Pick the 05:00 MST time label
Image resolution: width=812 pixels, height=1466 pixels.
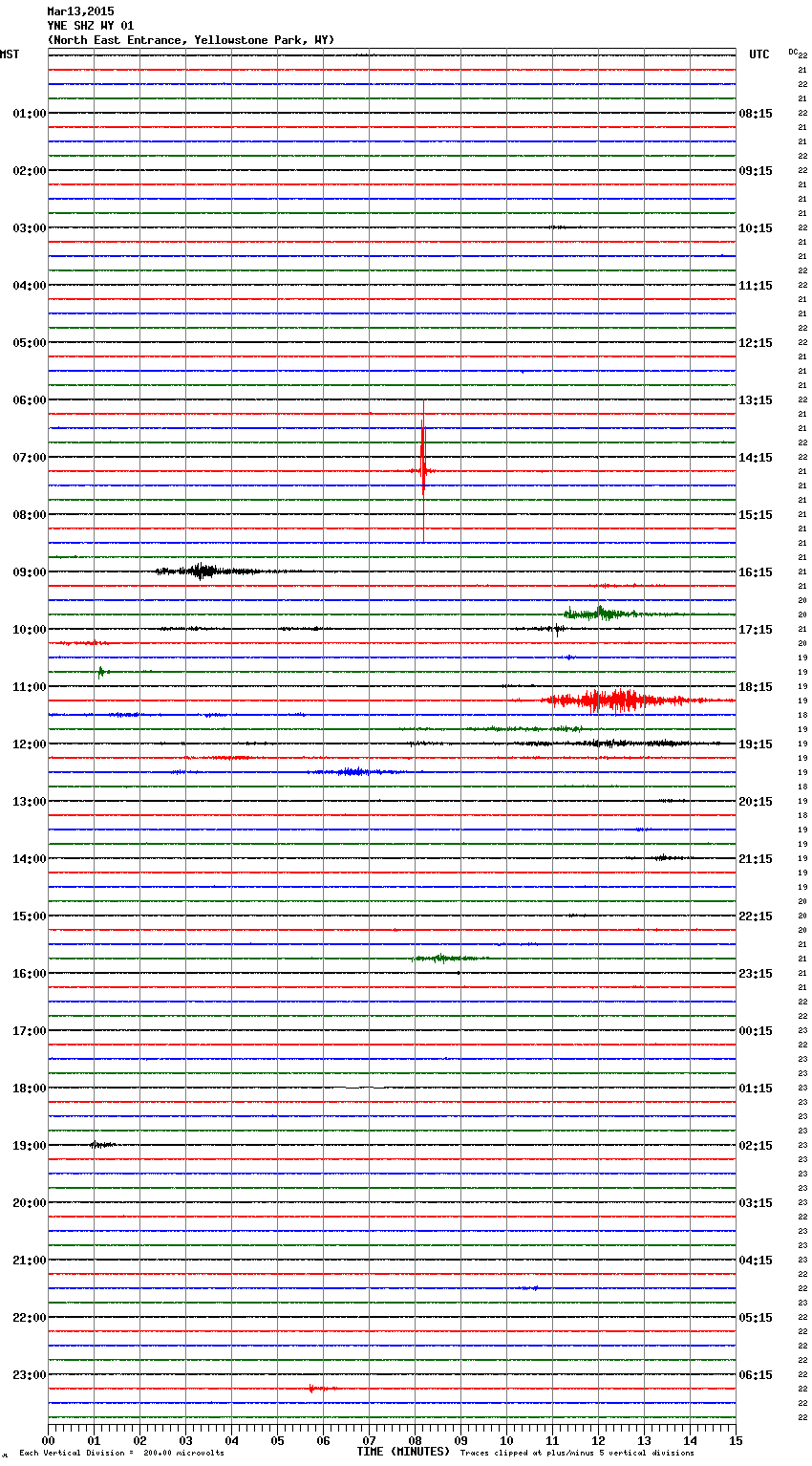click(x=29, y=343)
